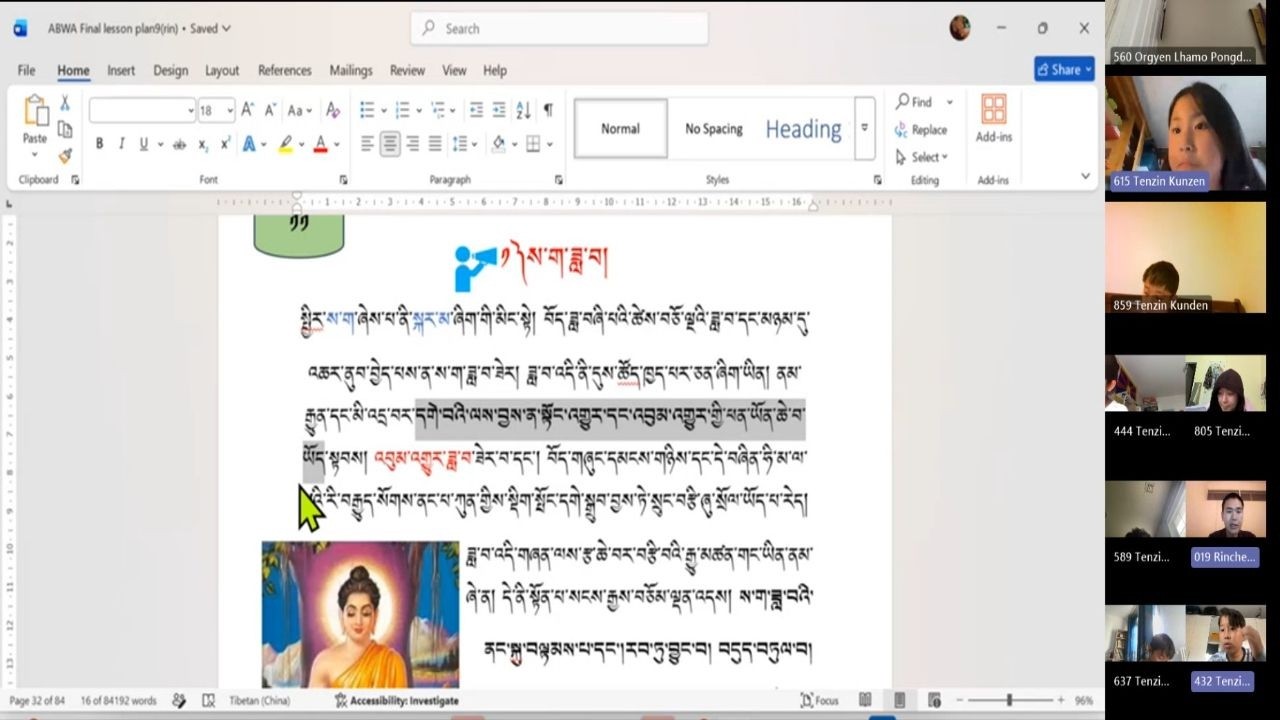Image resolution: width=1280 pixels, height=720 pixels.
Task: Click the Share button
Action: tap(1065, 69)
